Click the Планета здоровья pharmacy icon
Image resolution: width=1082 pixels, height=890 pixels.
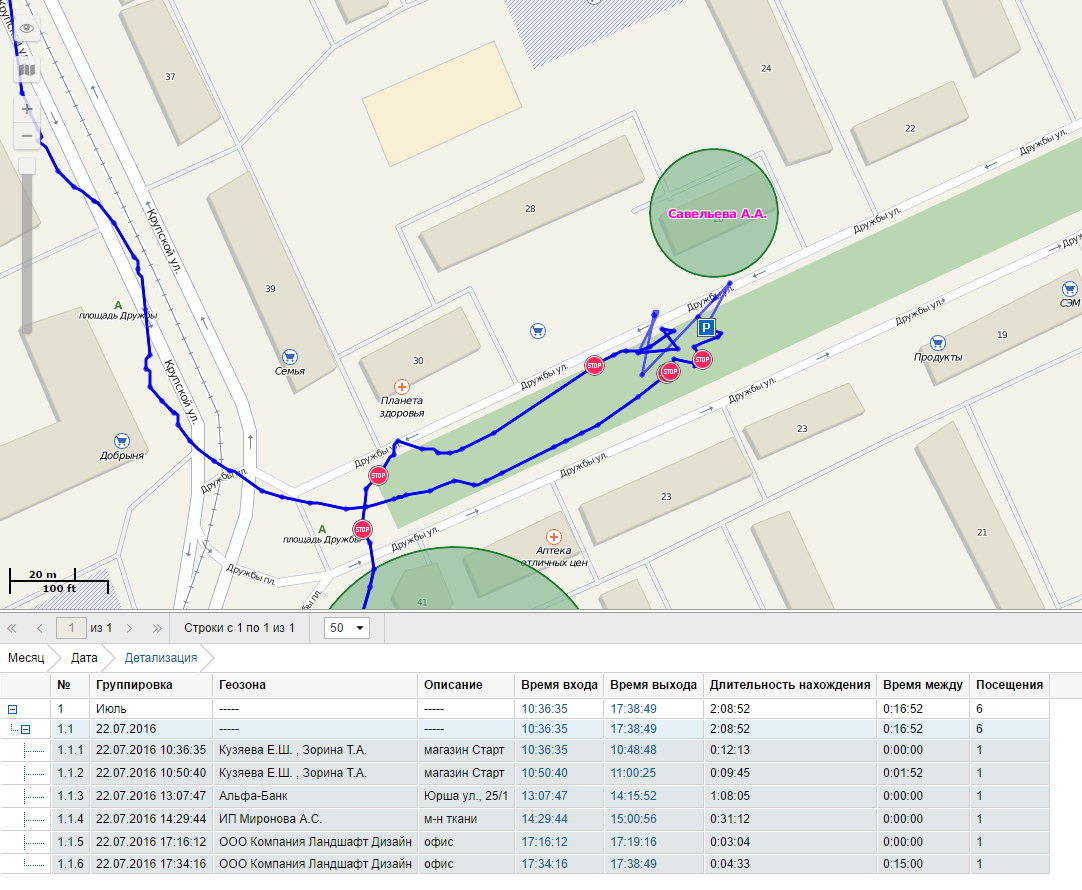click(402, 386)
